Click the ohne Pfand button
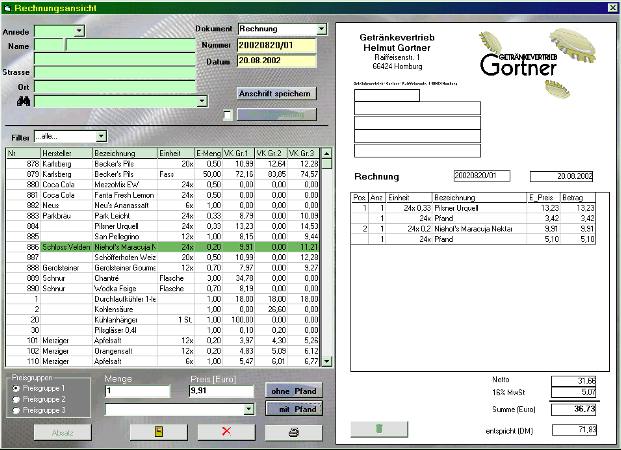 click(293, 391)
